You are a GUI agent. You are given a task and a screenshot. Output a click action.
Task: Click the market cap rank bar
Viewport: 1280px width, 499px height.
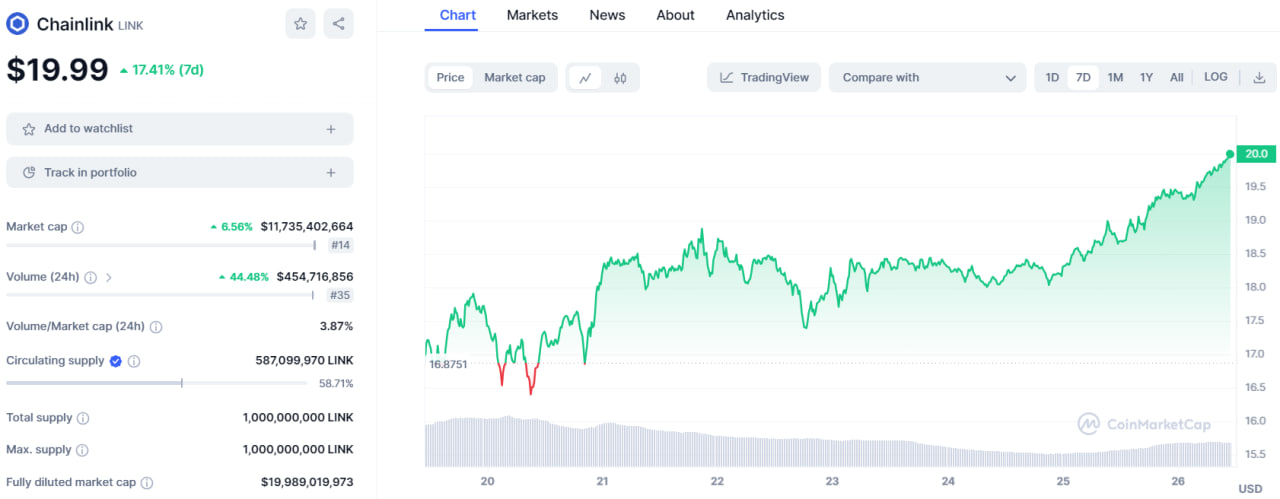coord(162,245)
